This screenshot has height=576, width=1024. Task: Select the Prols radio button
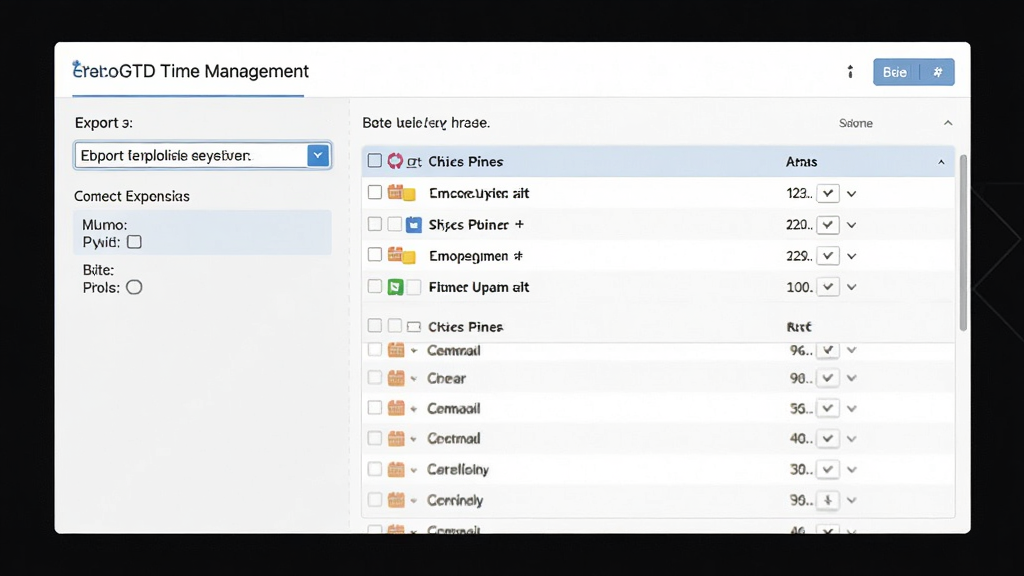(x=134, y=287)
